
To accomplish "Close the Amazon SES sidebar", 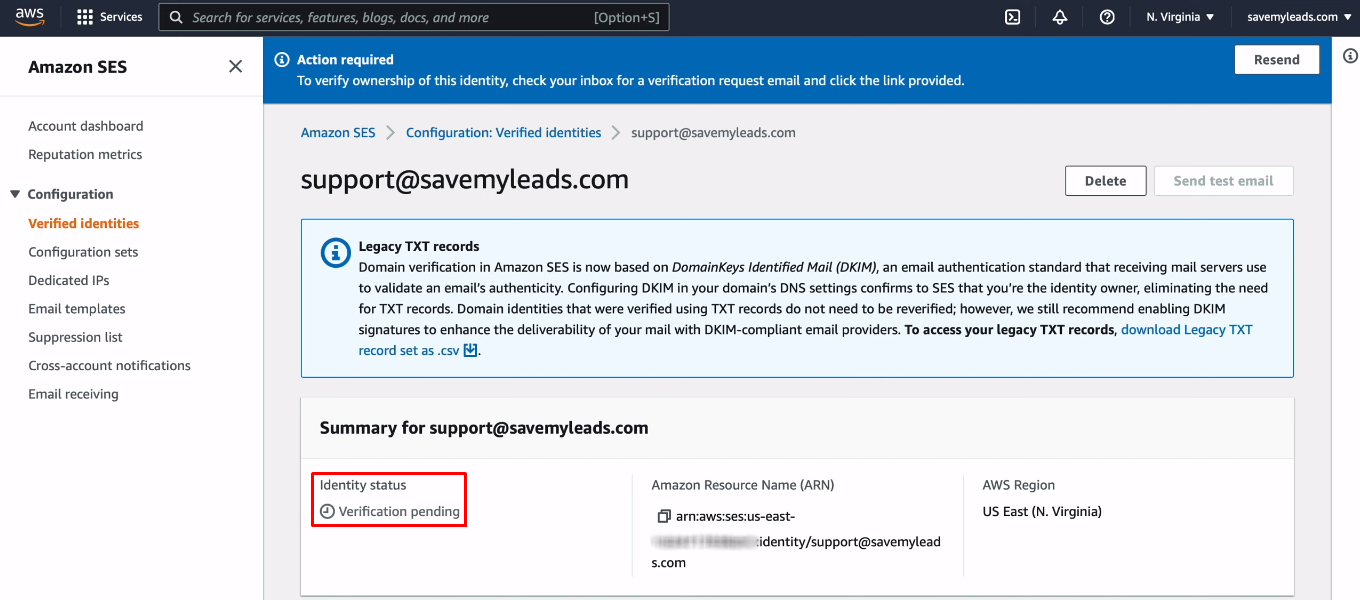I will [235, 66].
